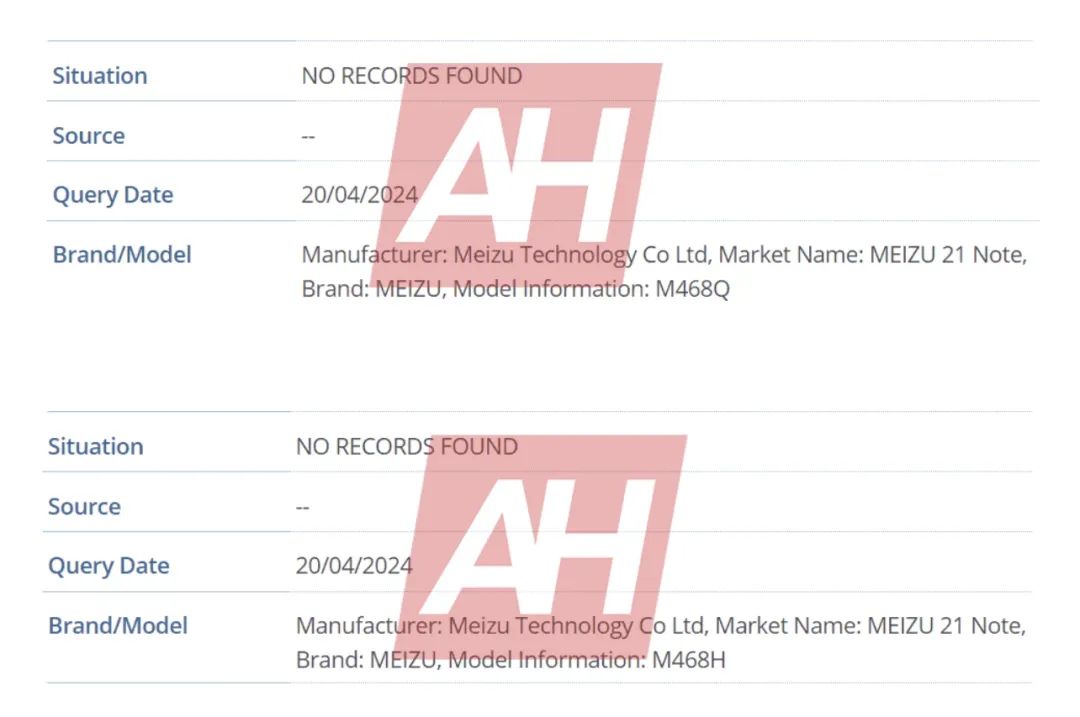Click the first table's Source dashes value

pos(308,136)
